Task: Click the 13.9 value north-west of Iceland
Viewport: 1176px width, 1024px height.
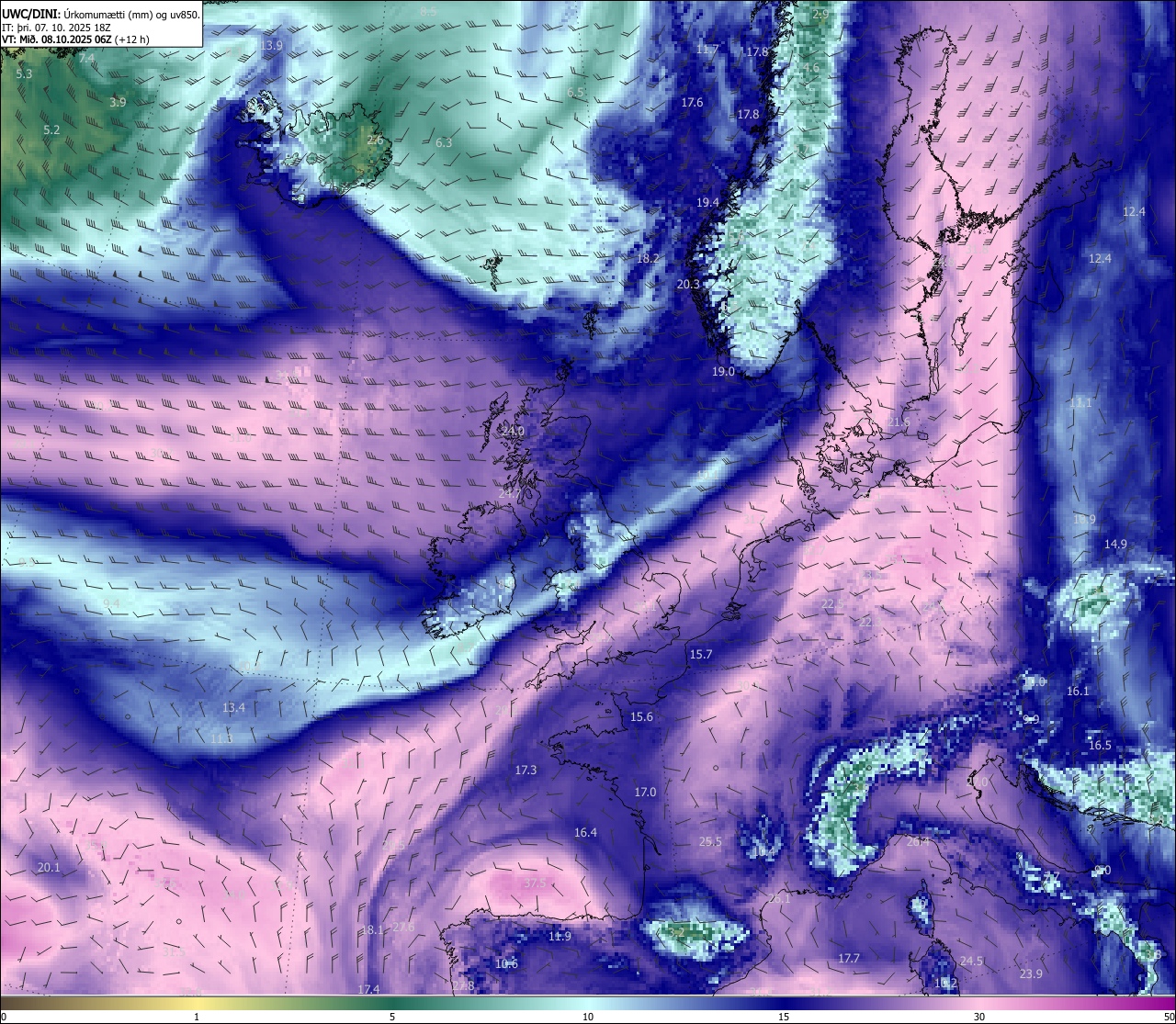Action: 271,45
